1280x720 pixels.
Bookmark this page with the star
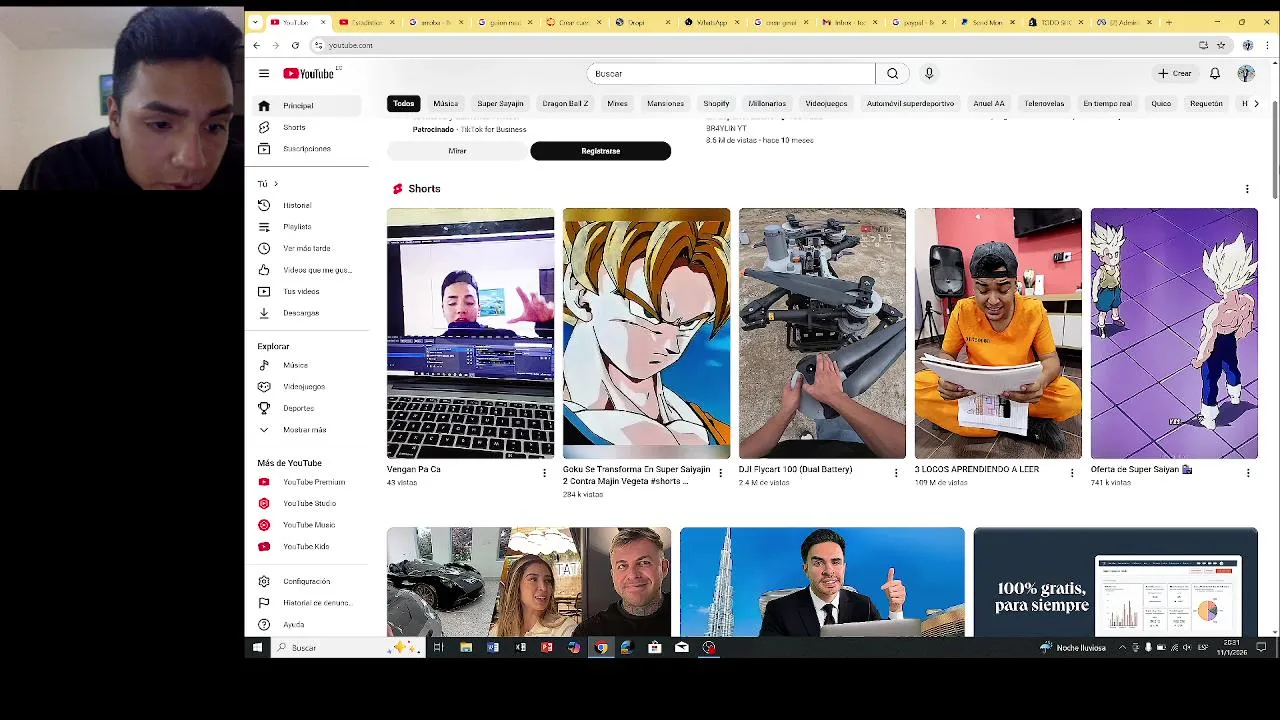1221,45
